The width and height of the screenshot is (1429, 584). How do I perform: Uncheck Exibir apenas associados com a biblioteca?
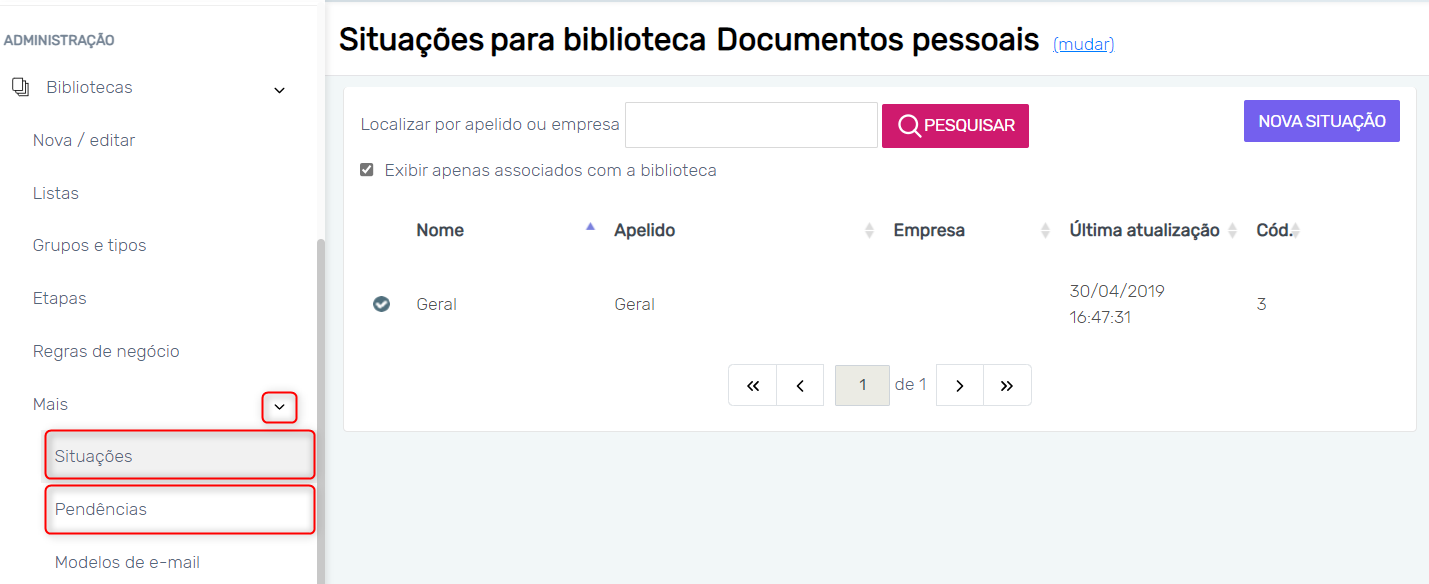tap(367, 170)
